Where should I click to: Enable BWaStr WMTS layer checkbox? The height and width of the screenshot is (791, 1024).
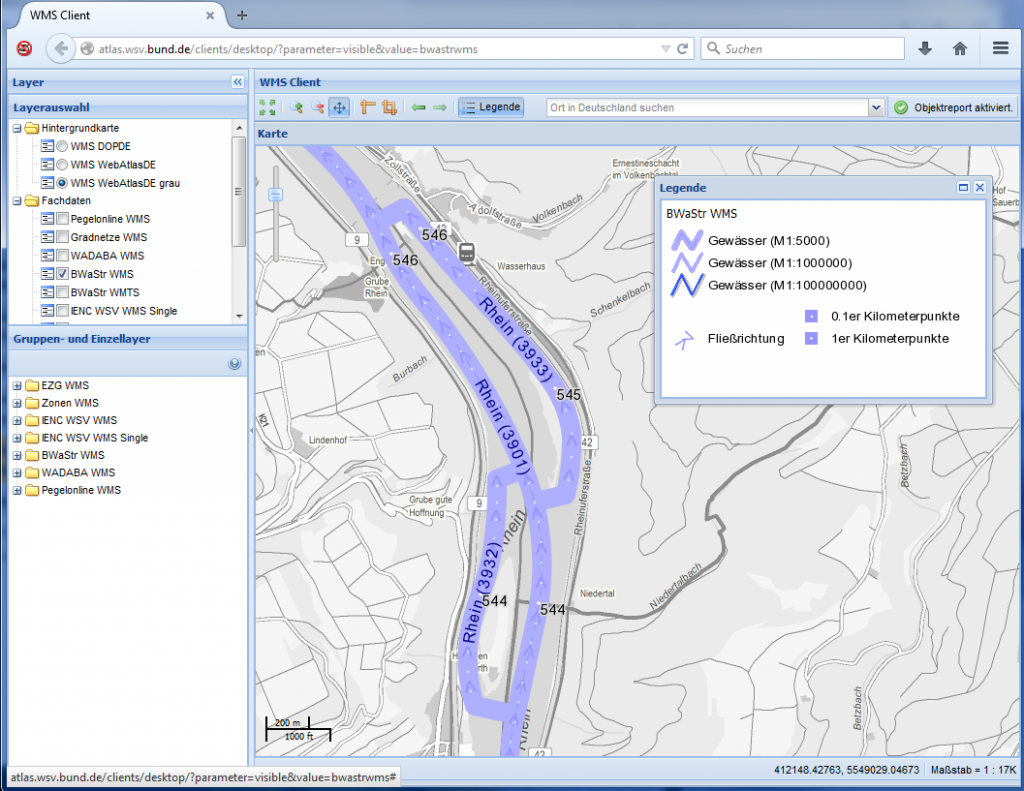point(63,292)
